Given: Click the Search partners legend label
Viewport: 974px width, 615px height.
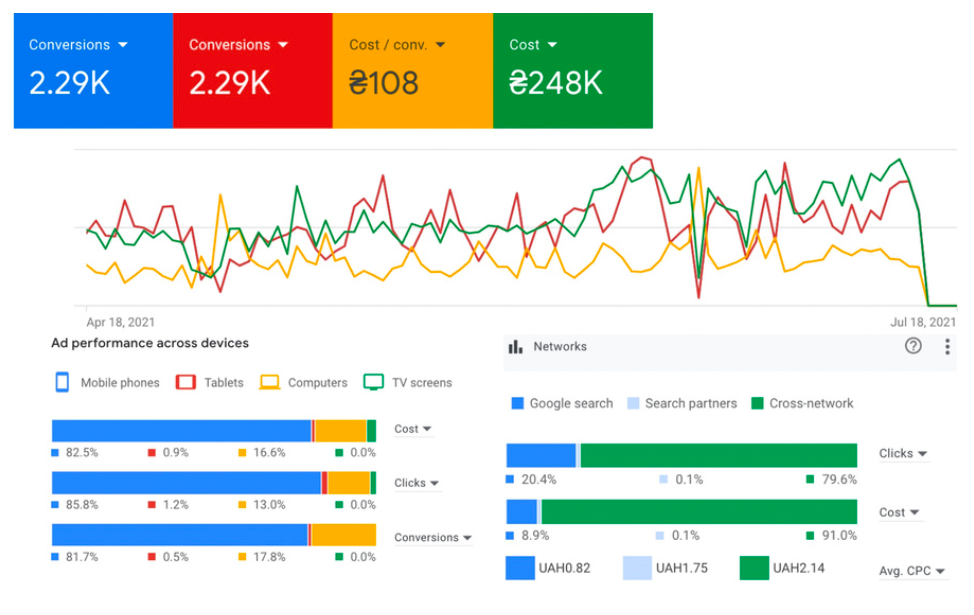Looking at the screenshot, I should (690, 404).
